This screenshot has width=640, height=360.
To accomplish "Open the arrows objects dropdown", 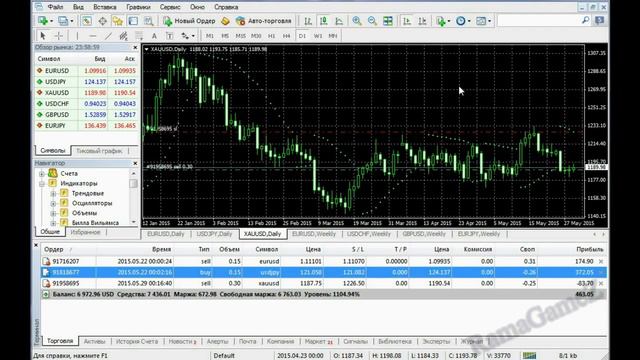I will 187,36.
